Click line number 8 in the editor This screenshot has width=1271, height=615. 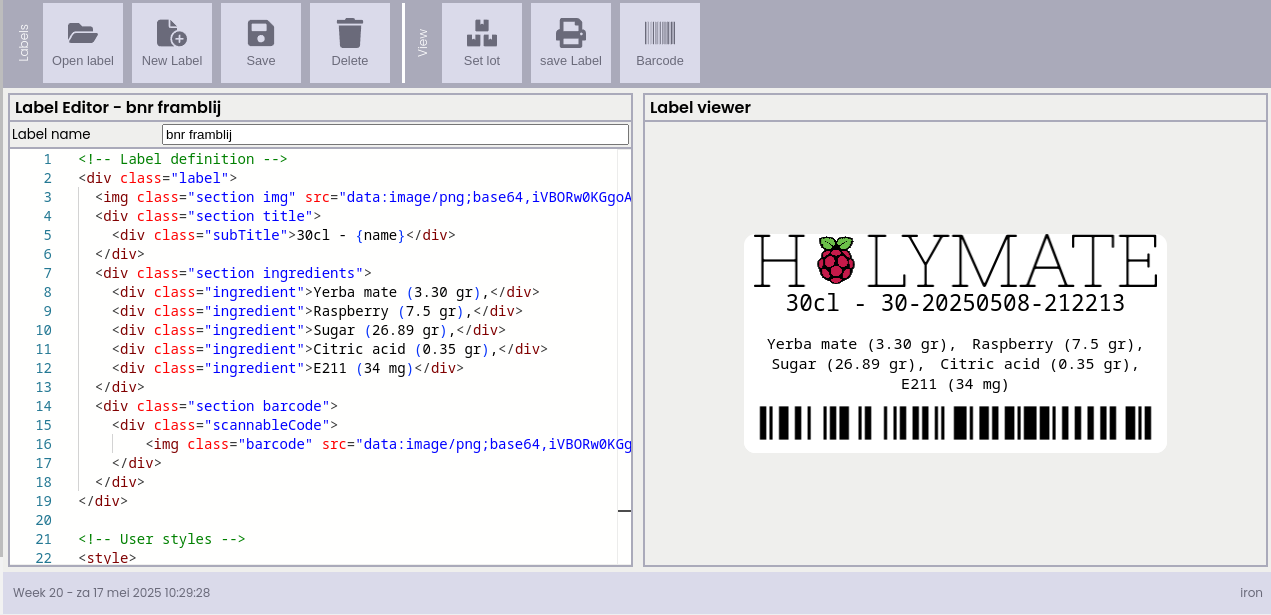pos(47,292)
